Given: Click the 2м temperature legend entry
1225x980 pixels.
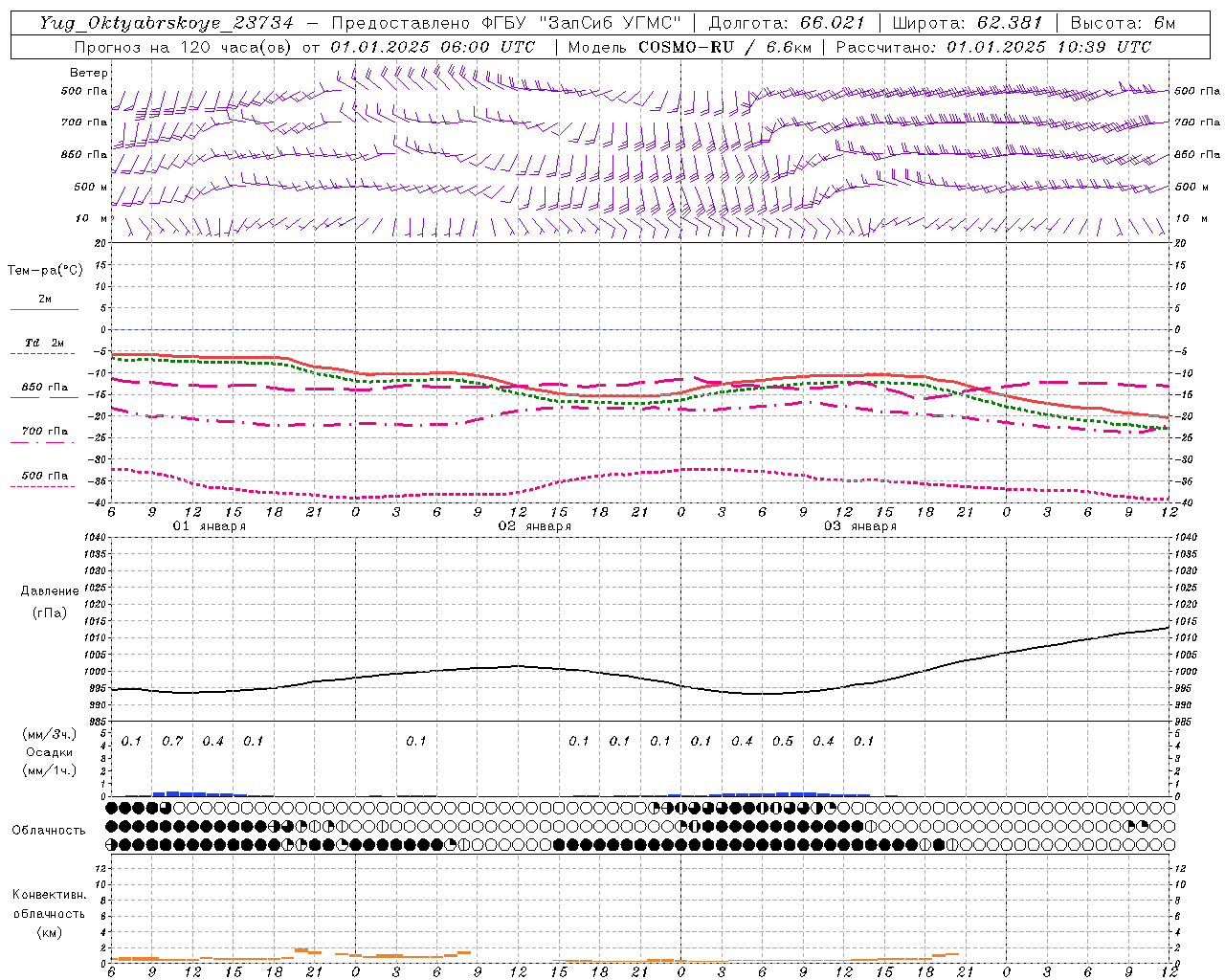Looking at the screenshot, I should [x=45, y=299].
